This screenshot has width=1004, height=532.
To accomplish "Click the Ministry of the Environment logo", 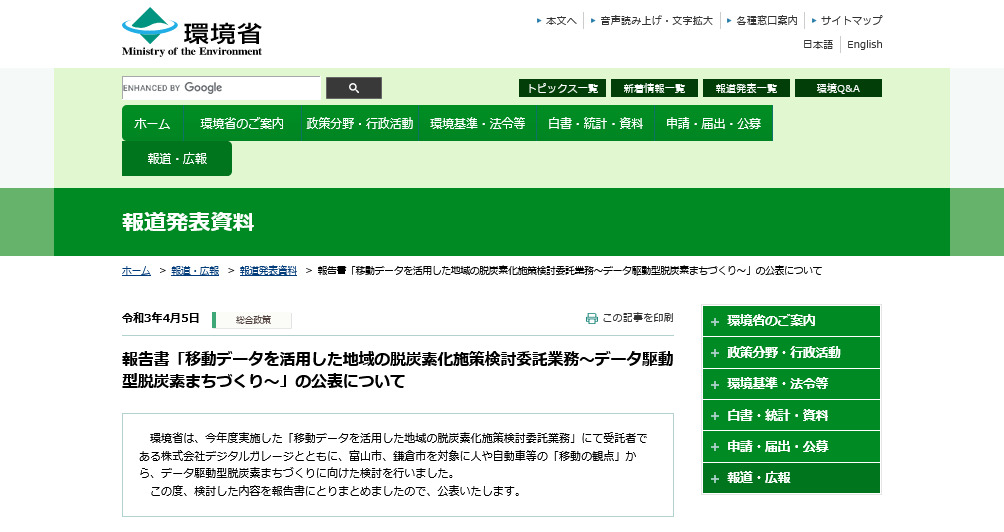I will tap(192, 31).
